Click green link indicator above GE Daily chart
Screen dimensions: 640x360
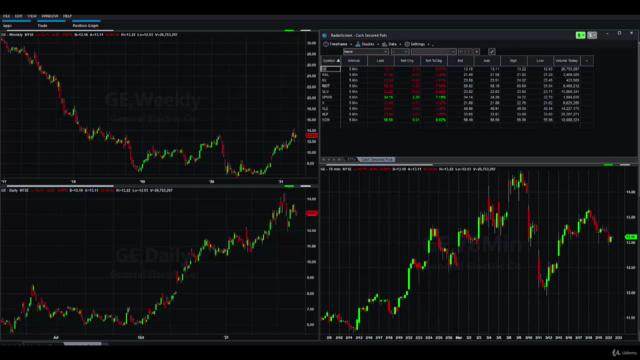(x=289, y=186)
